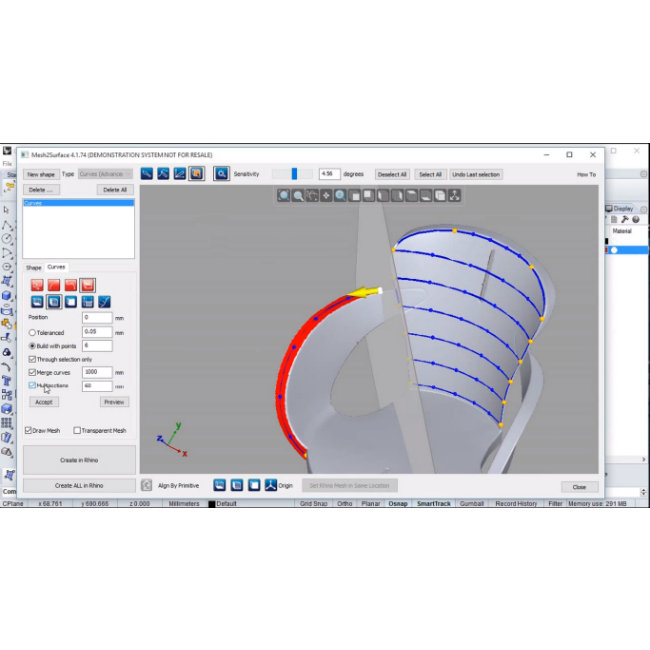Click the fifth blue curve icon
This screenshot has width=650, height=650.
104,302
